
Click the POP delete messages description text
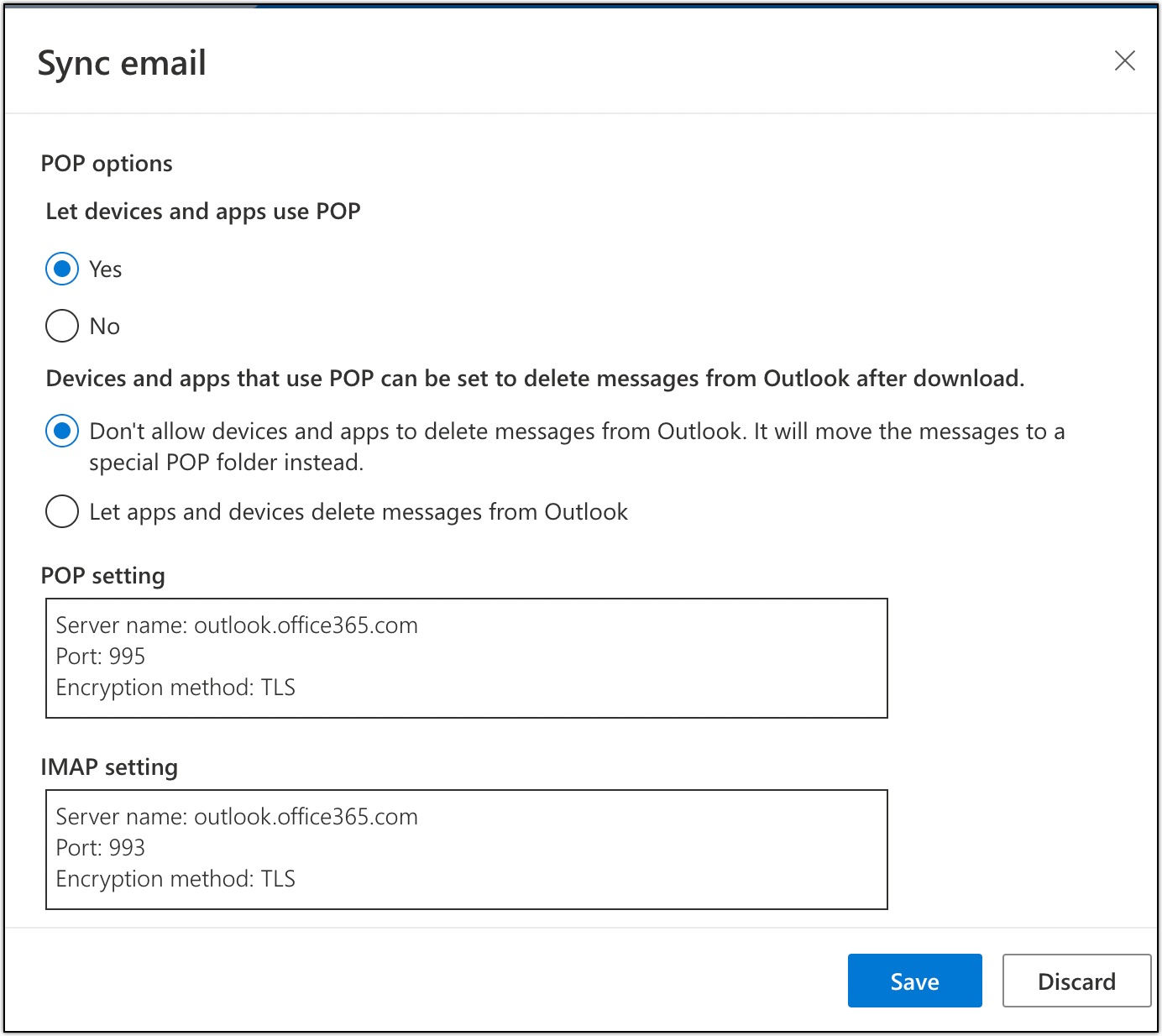tap(535, 379)
